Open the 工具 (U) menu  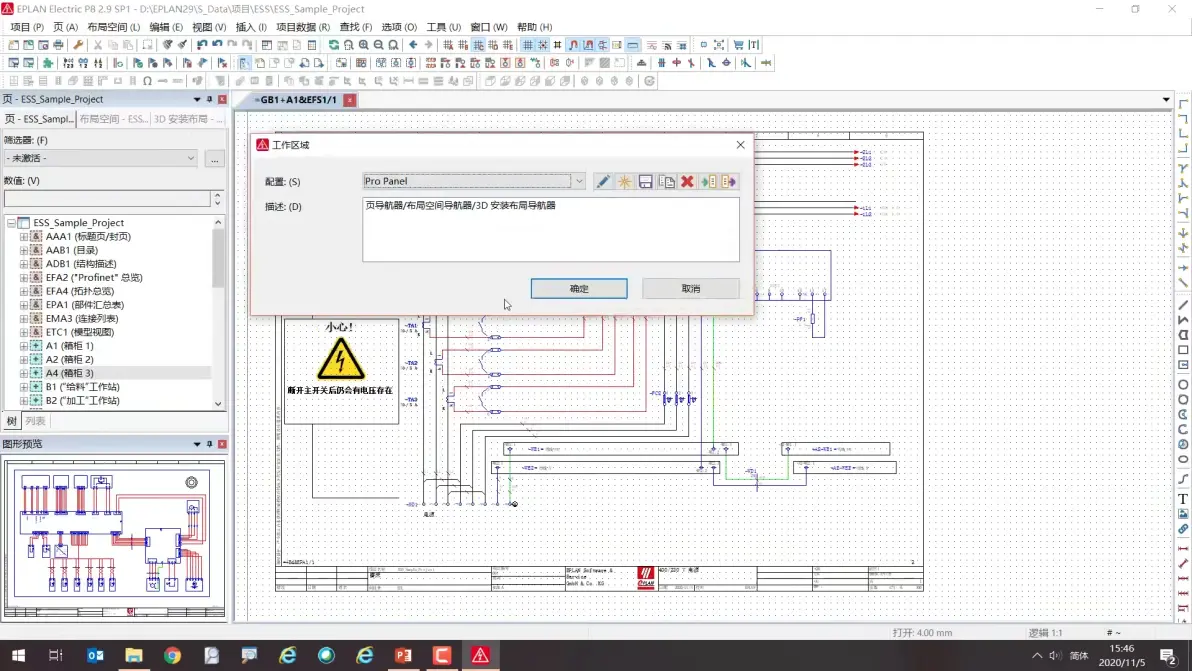(443, 27)
